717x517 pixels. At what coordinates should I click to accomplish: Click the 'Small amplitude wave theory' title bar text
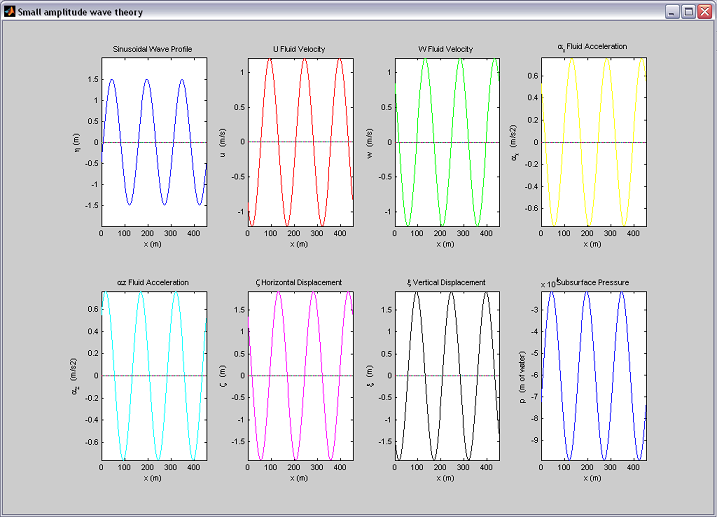click(x=80, y=12)
